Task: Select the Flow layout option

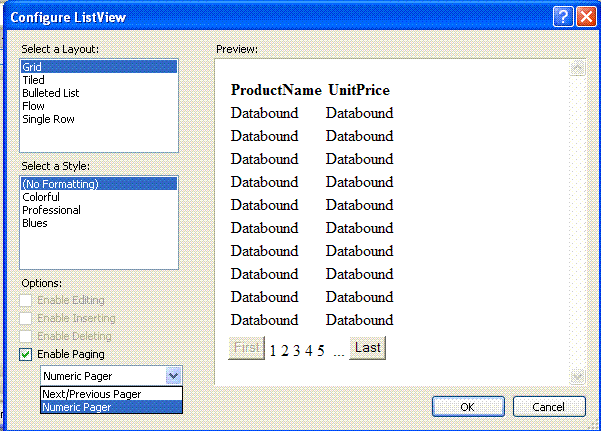Action: click(33, 106)
